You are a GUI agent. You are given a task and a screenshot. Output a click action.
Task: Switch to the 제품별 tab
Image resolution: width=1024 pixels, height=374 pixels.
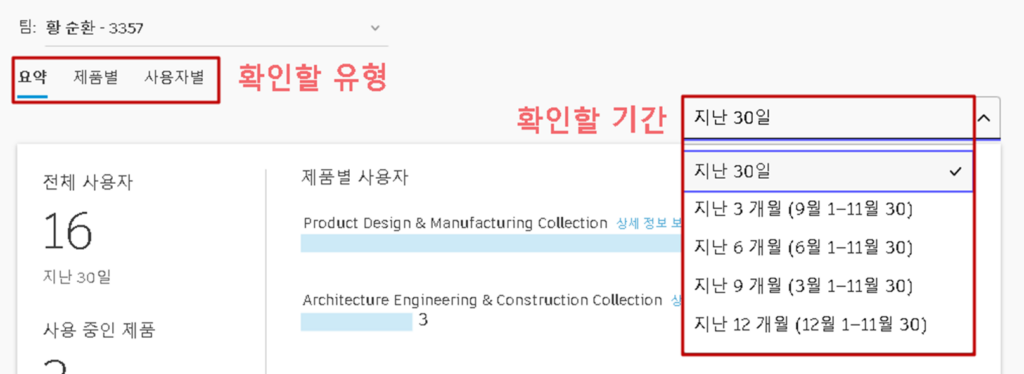click(95, 78)
